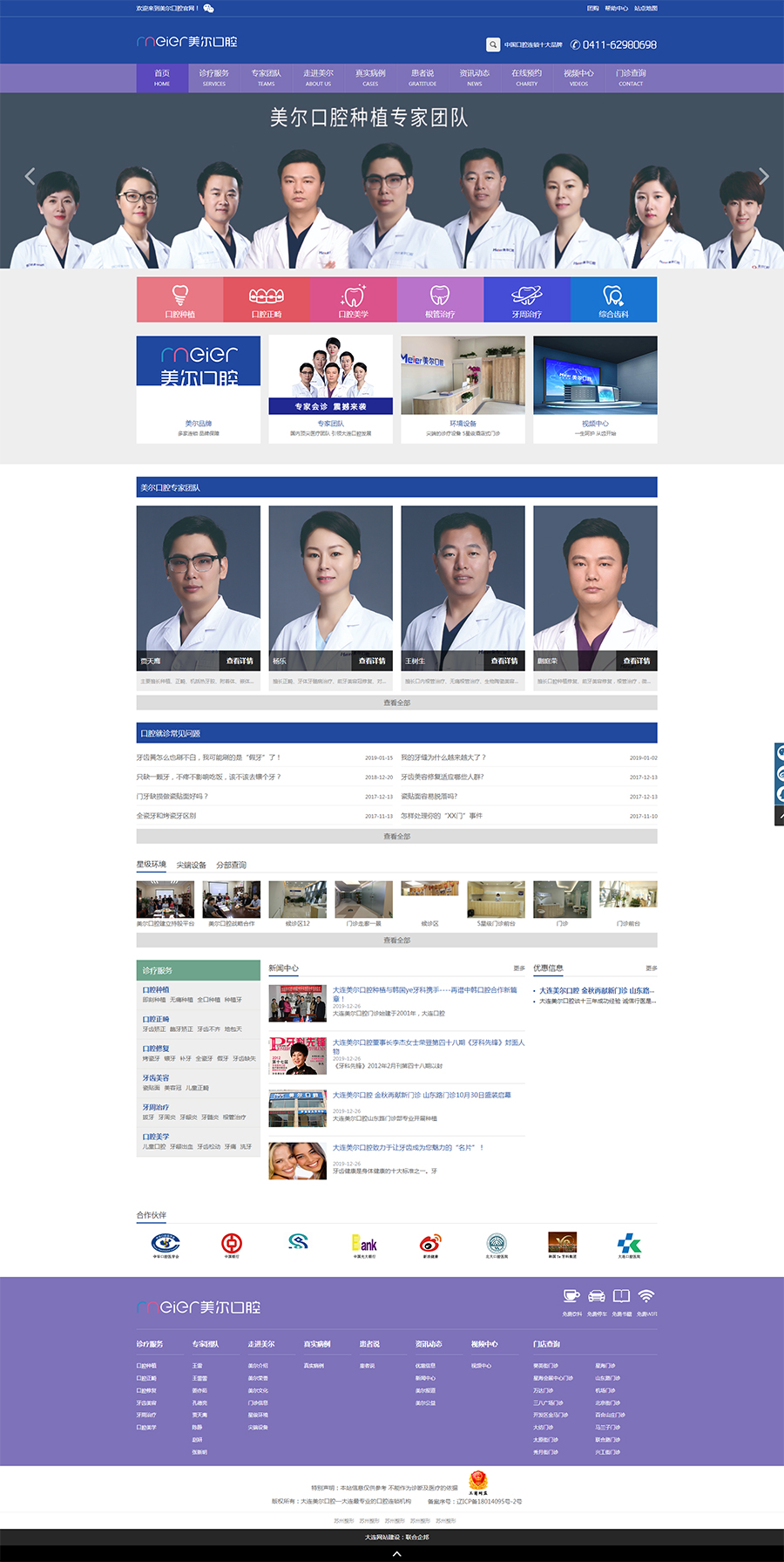Select the 根管治疗 root canal tile
The width and height of the screenshot is (784, 1562).
click(x=440, y=300)
